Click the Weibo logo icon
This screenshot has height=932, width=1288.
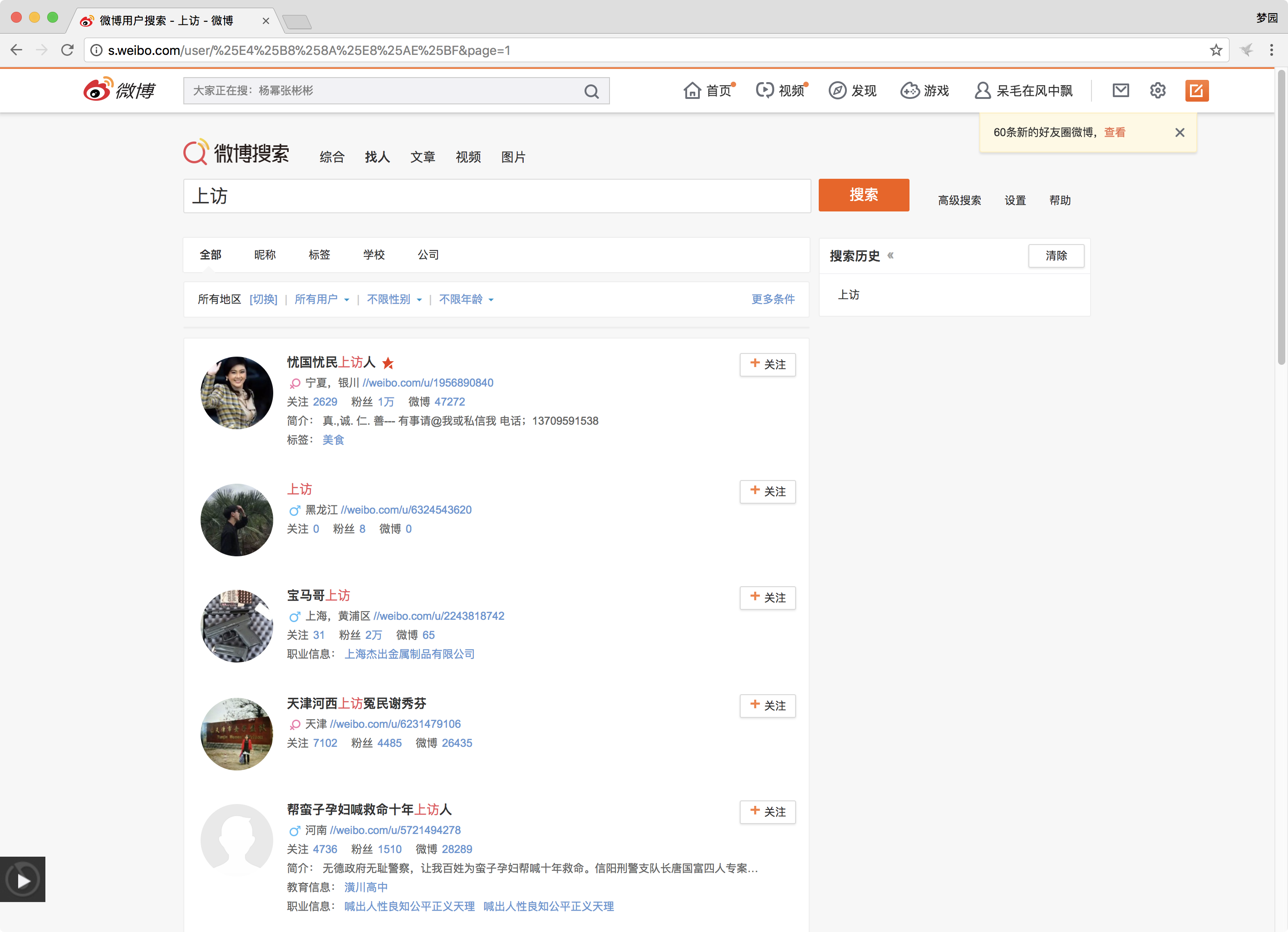click(98, 90)
